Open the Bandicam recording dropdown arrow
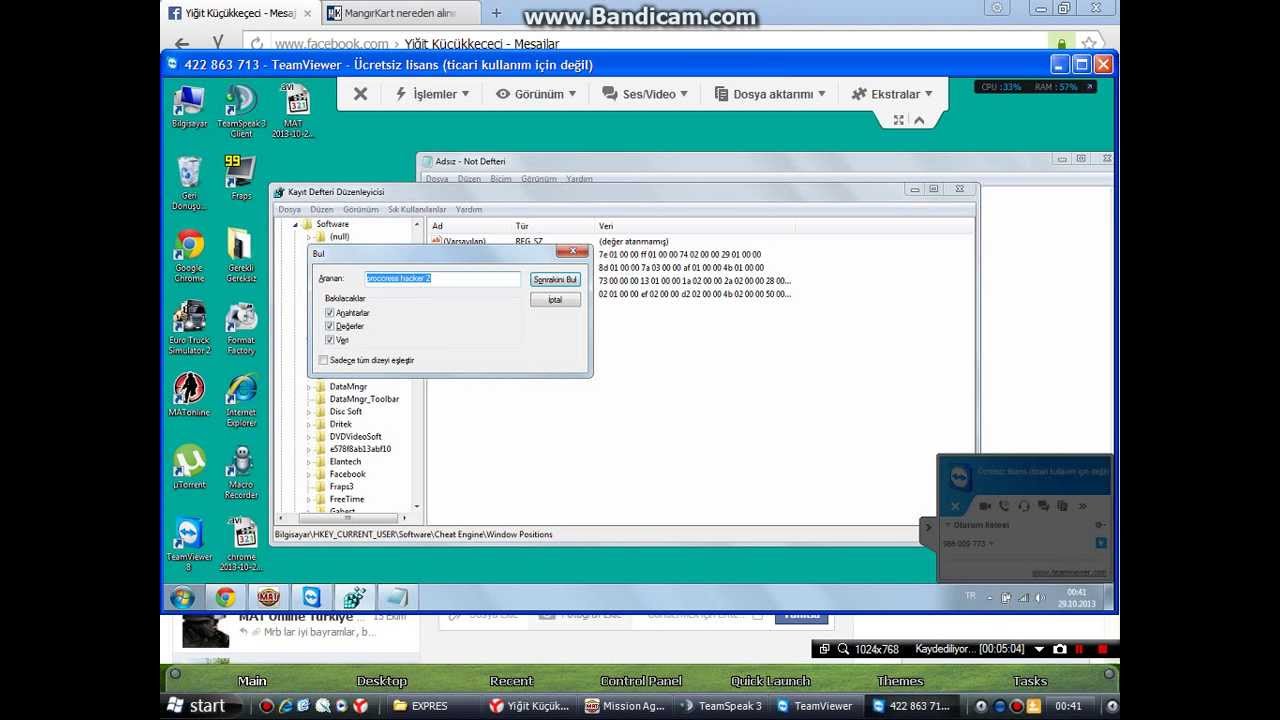This screenshot has height=720, width=1280. (1039, 650)
